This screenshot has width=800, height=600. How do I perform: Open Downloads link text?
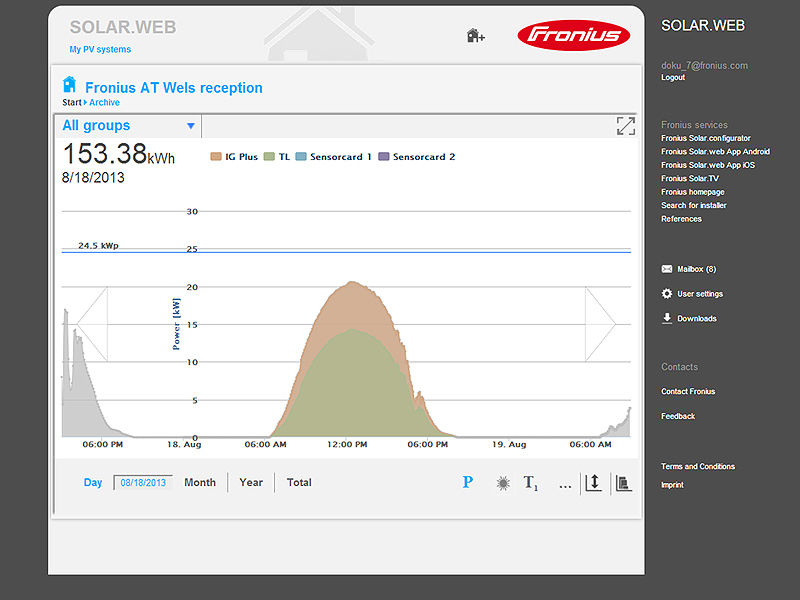tap(697, 318)
